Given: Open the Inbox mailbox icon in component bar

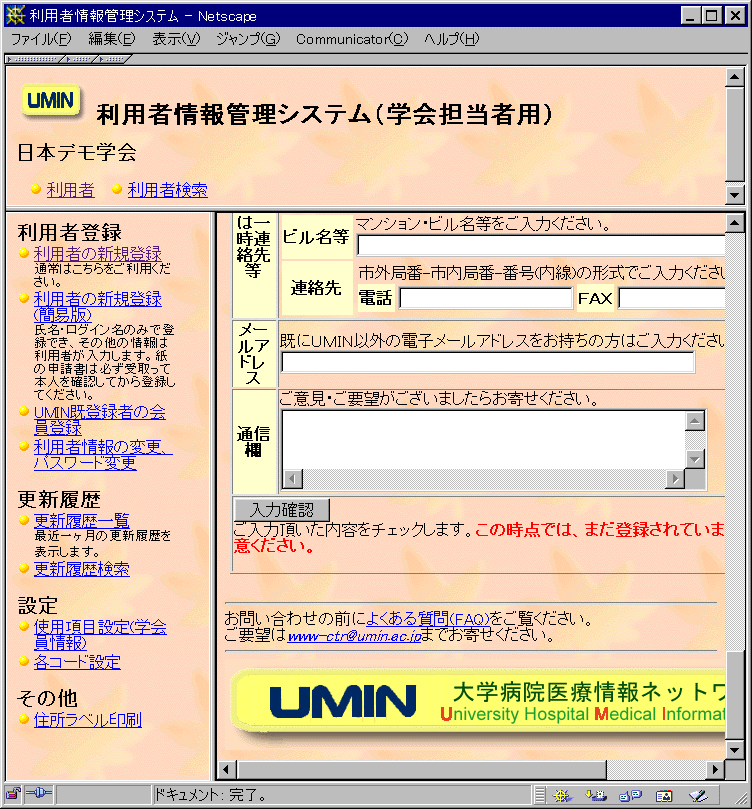Looking at the screenshot, I should tap(597, 795).
